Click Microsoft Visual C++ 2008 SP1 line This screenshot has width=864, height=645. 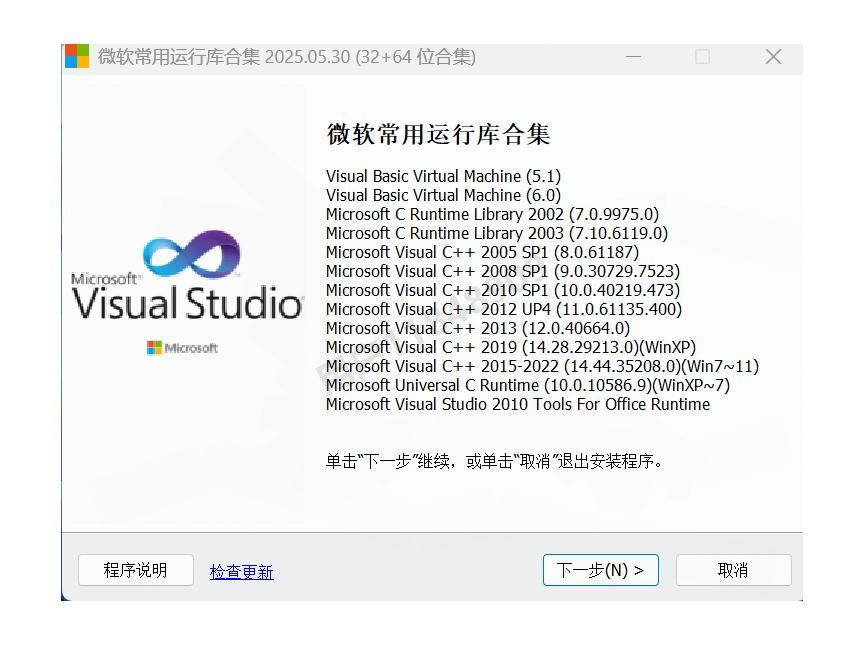point(503,271)
